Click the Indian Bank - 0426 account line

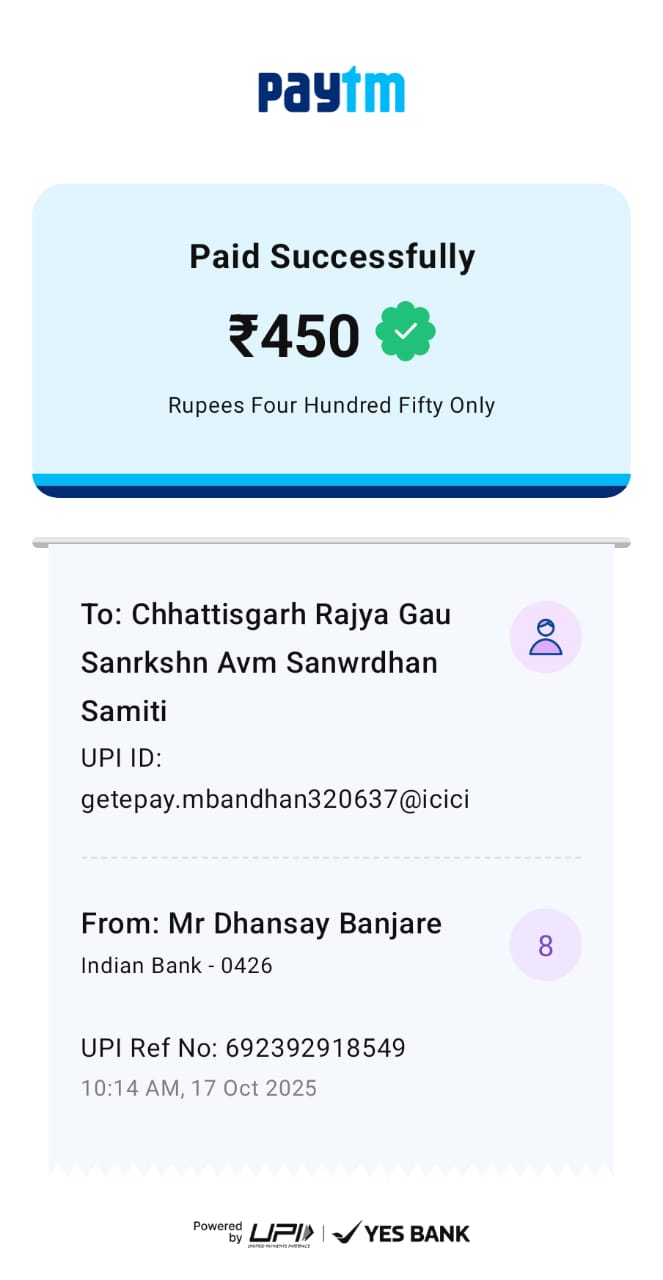pos(176,966)
